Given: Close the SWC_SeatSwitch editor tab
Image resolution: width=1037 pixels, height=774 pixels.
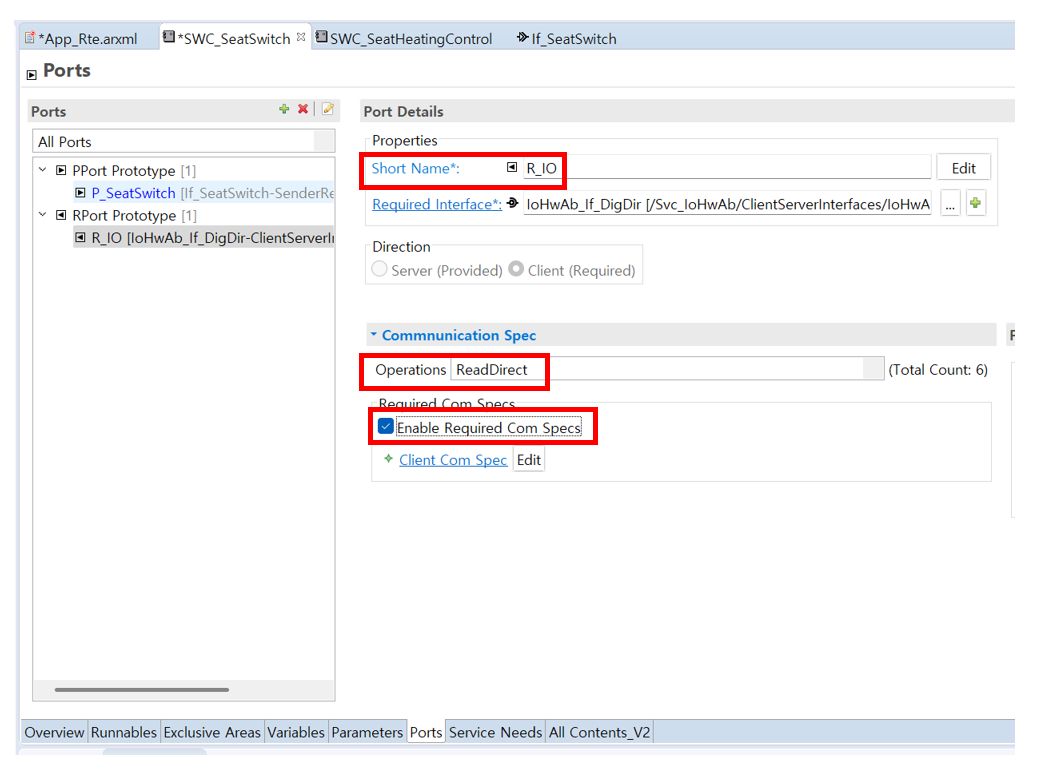Looking at the screenshot, I should click(301, 37).
